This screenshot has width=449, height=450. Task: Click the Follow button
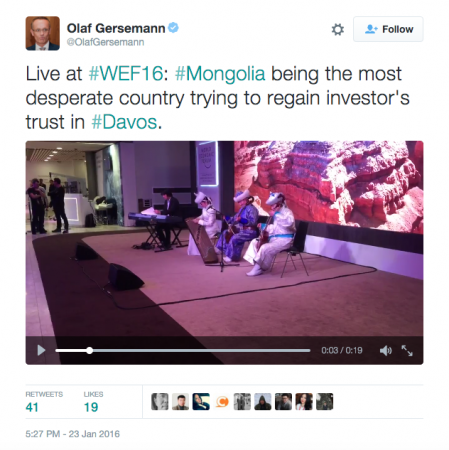tap(388, 29)
